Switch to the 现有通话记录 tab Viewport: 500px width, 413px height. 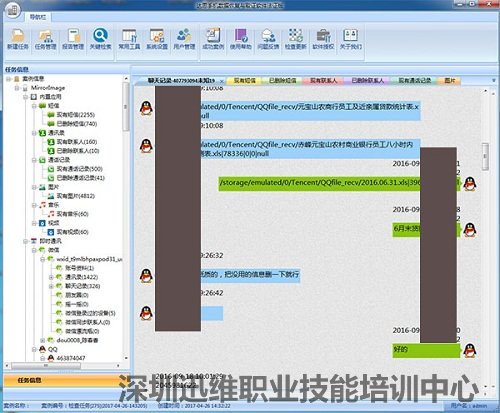tap(415, 81)
